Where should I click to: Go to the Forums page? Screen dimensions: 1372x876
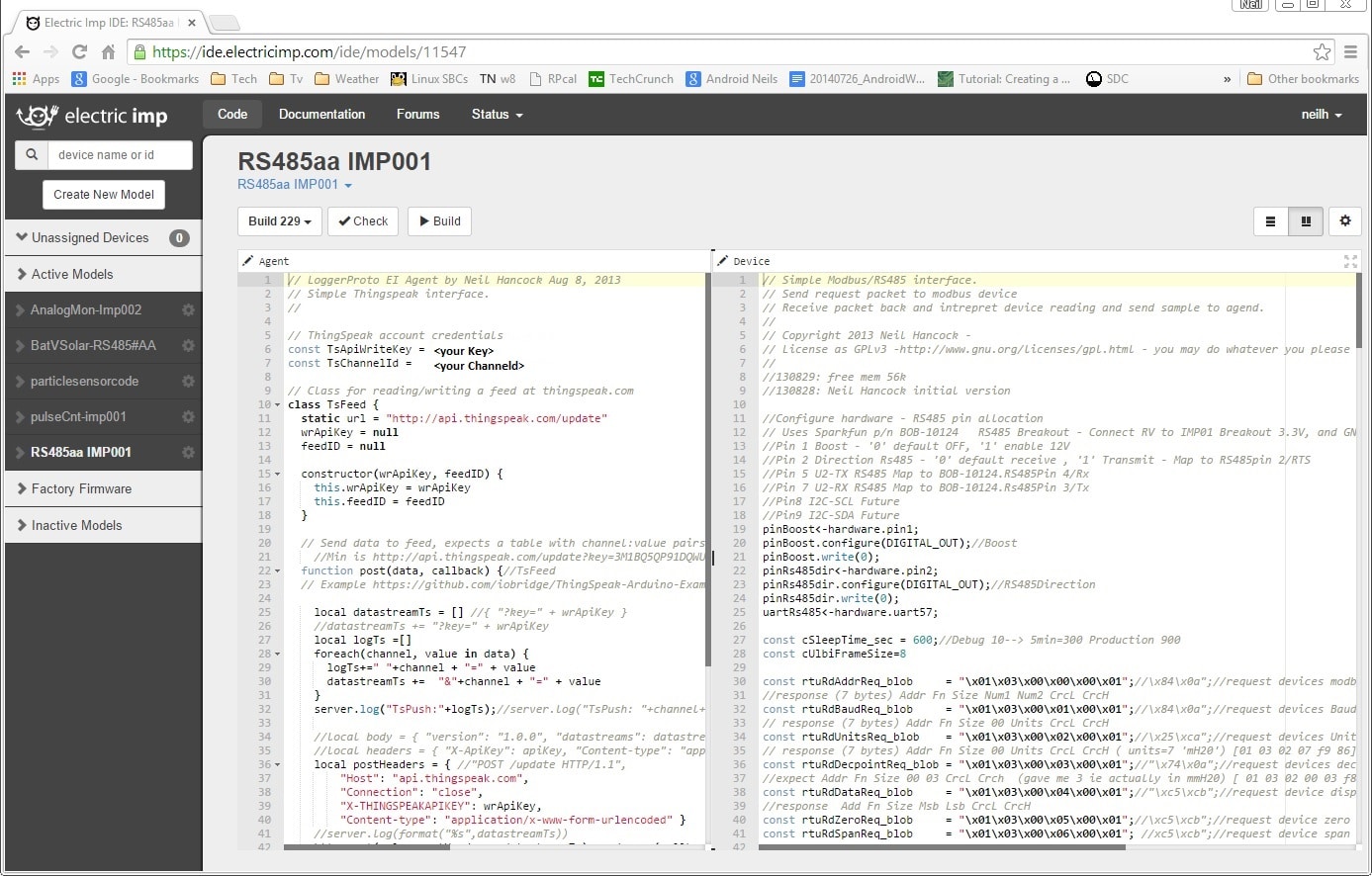coord(417,115)
